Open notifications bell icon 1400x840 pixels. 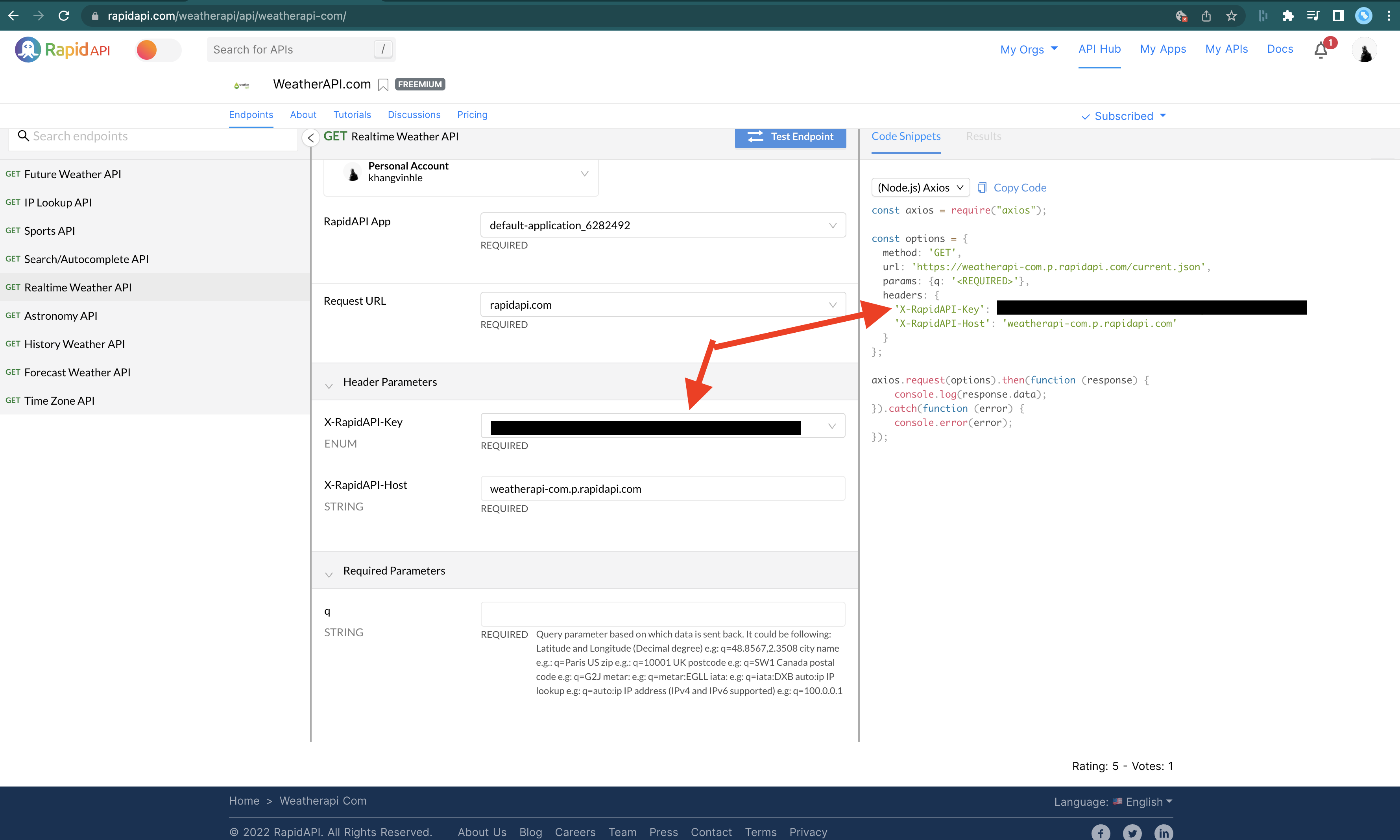click(x=1321, y=50)
